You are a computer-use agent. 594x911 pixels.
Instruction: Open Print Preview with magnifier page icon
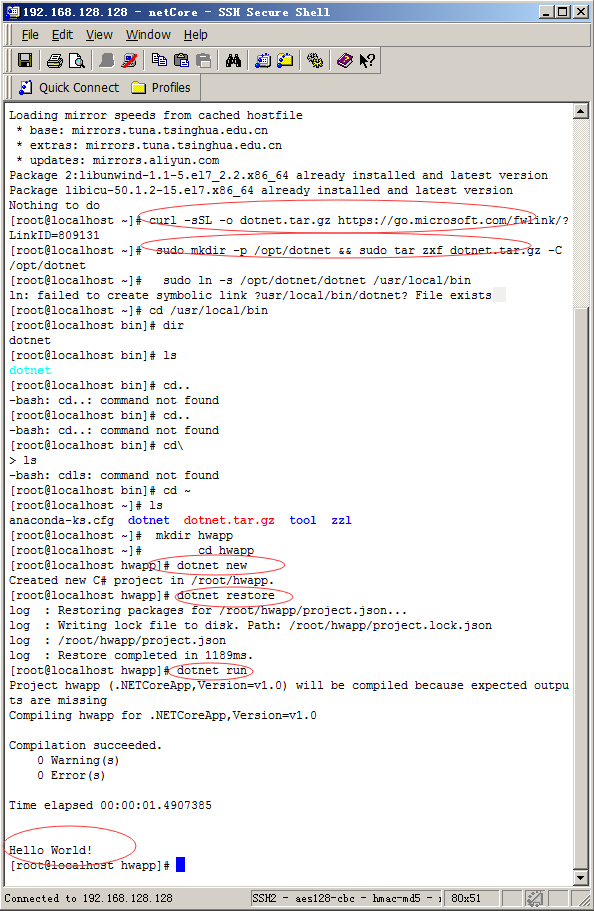[x=77, y=60]
